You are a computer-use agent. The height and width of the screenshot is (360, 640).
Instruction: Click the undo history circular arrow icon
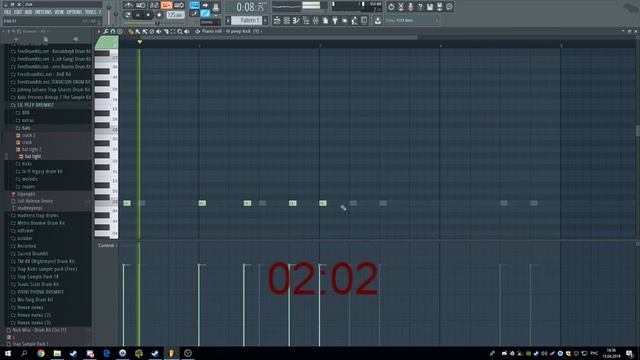coord(391,7)
